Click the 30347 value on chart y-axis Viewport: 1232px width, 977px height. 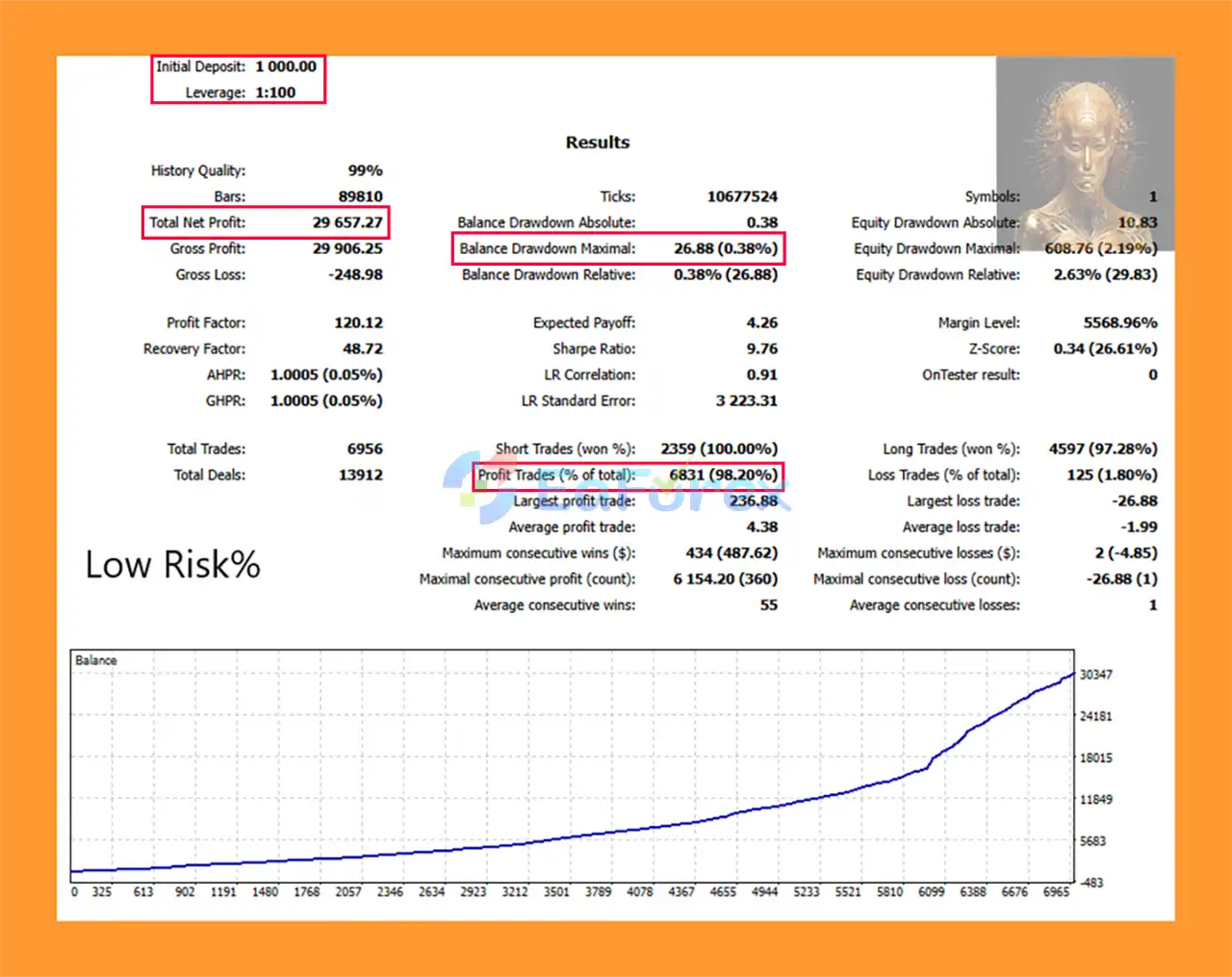[x=1095, y=675]
